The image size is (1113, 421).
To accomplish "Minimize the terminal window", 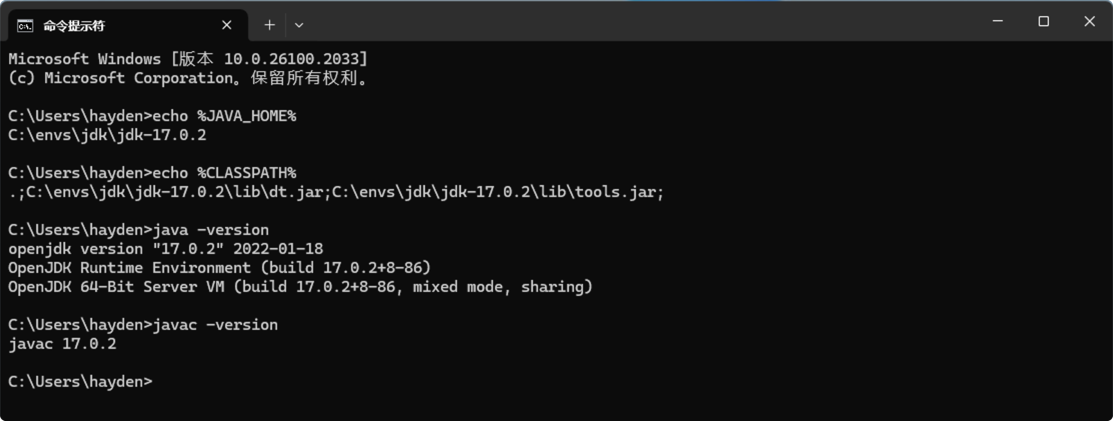I will pos(997,21).
